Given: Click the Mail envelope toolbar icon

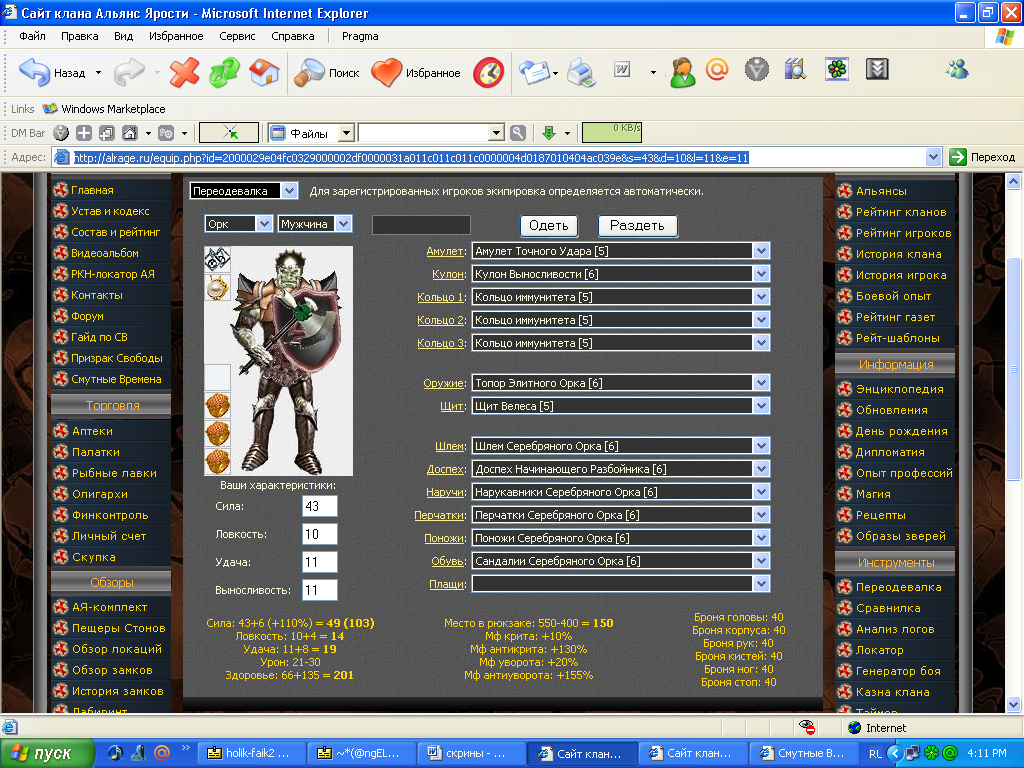Looking at the screenshot, I should click(535, 72).
